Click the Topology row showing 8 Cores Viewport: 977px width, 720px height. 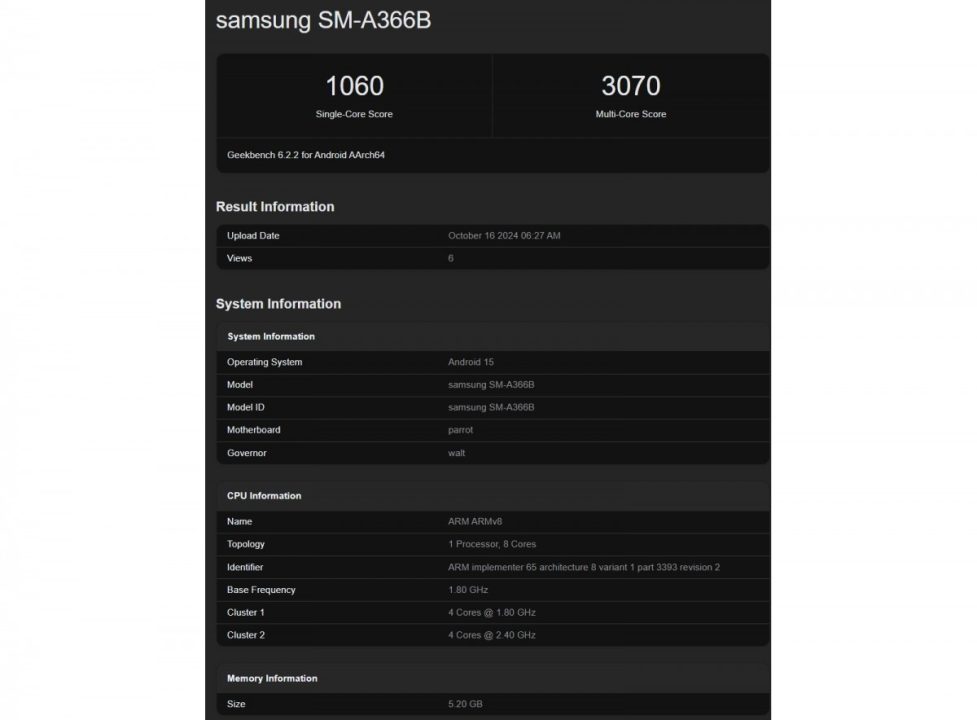492,544
